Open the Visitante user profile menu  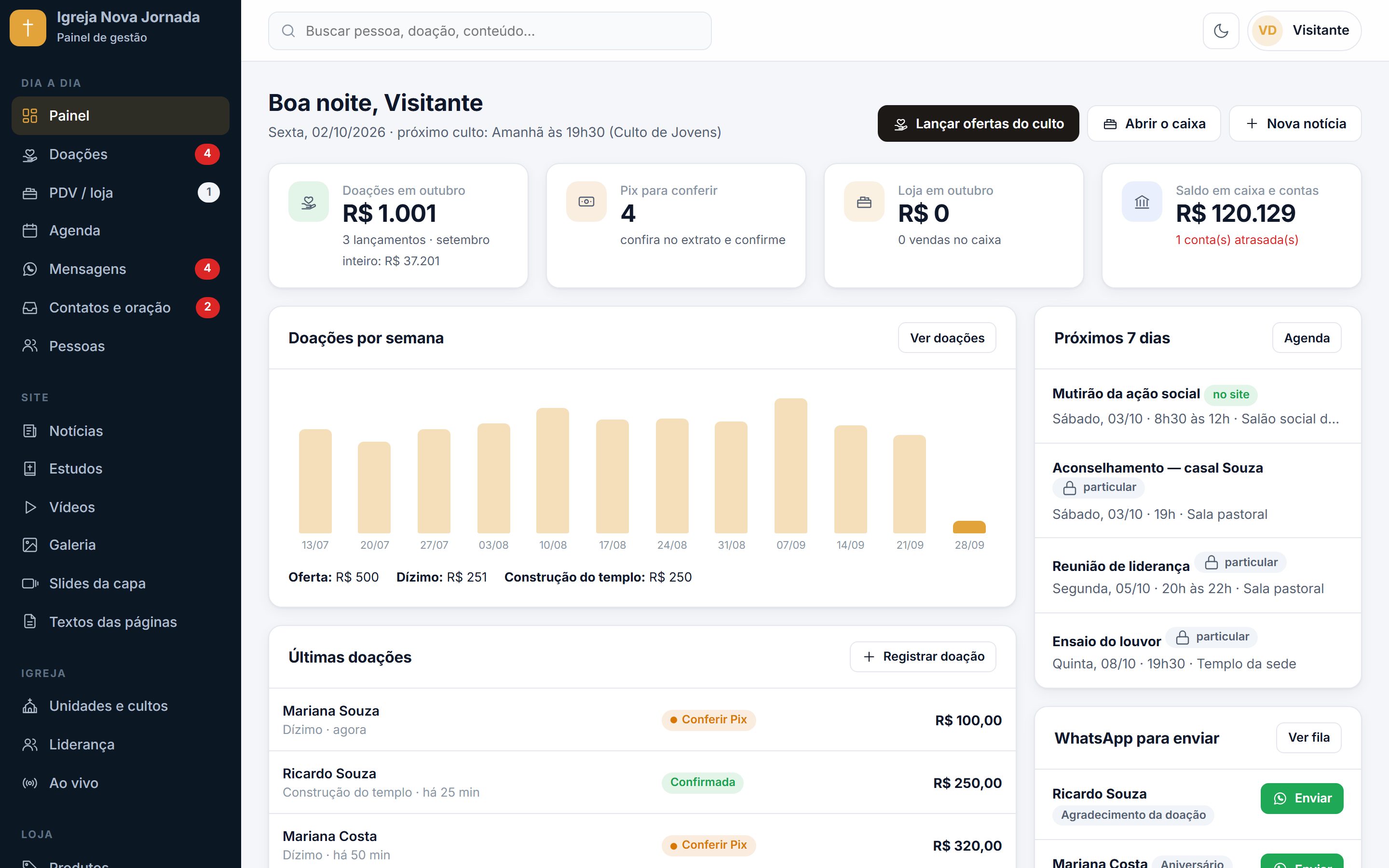pos(1304,30)
